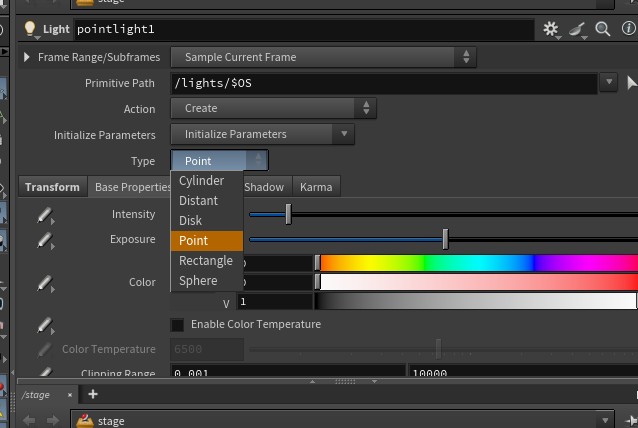Click the Initialize Parameters button
Screen dimensions: 638x428
(263, 134)
